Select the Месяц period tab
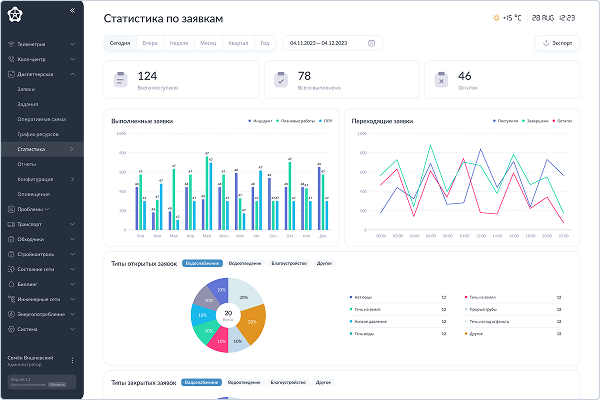 click(208, 43)
